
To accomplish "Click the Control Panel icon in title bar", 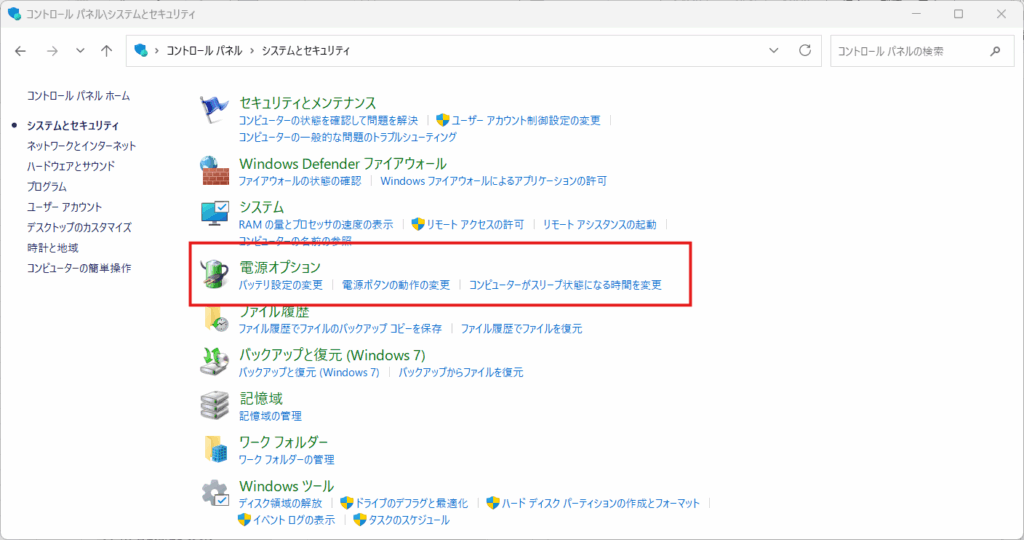I will click(x=14, y=14).
